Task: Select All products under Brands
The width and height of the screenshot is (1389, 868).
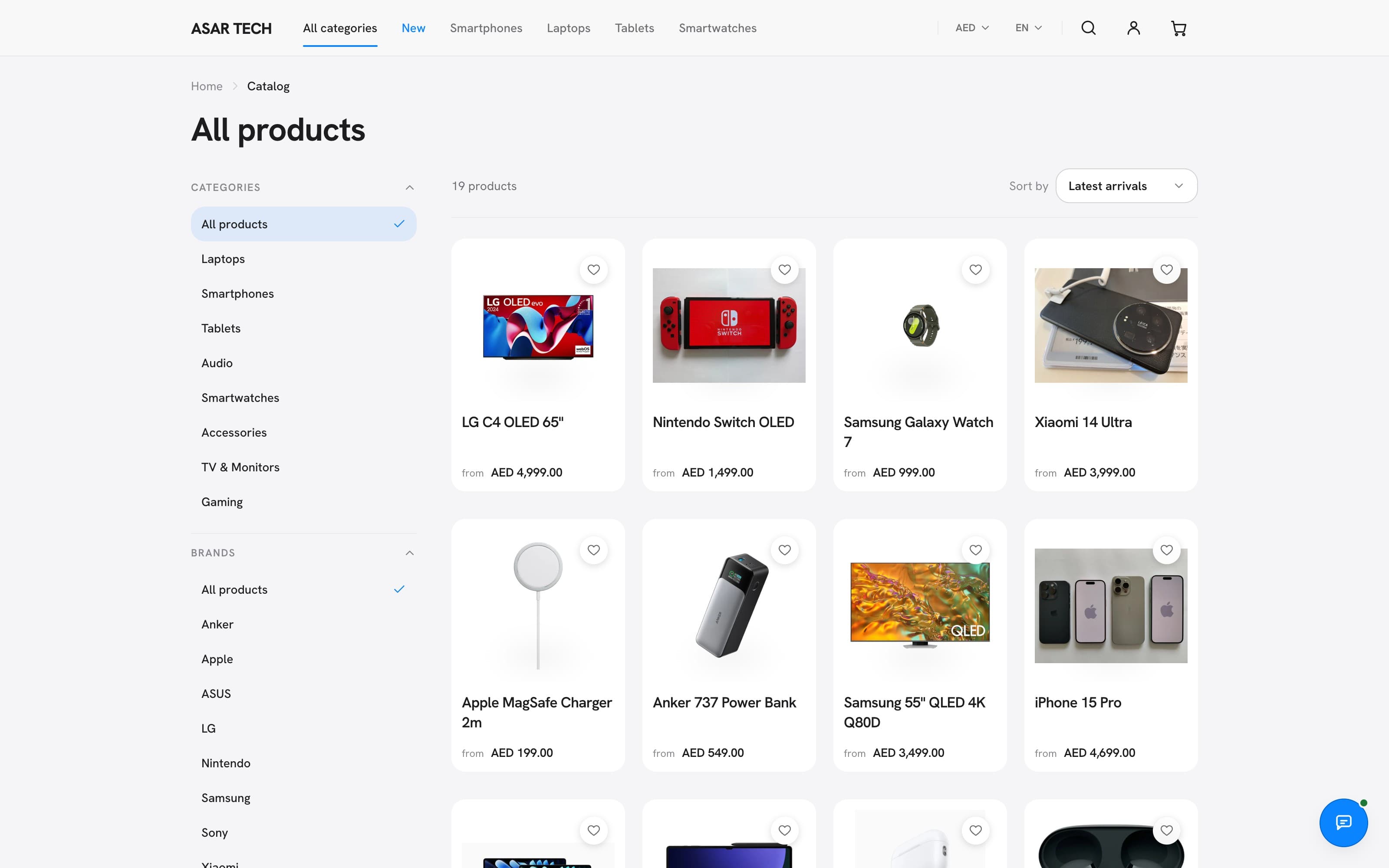Action: 304,589
